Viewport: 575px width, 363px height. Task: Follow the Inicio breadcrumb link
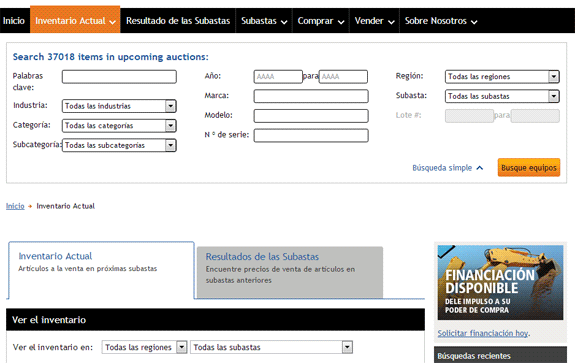coord(15,206)
